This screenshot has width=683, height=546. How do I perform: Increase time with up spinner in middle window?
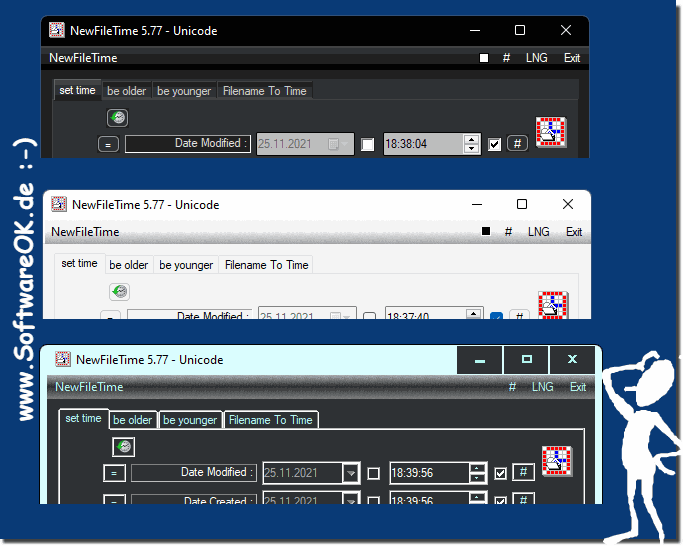pos(473,313)
